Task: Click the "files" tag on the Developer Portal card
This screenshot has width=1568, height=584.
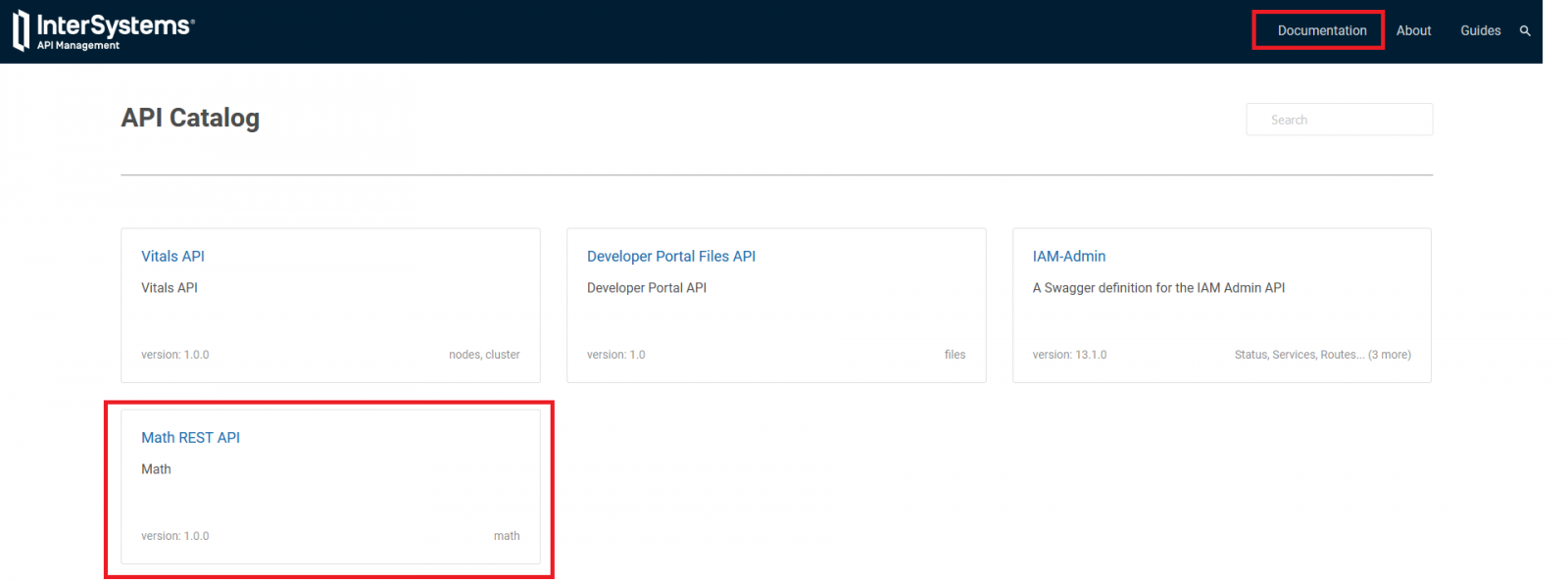Action: [955, 355]
